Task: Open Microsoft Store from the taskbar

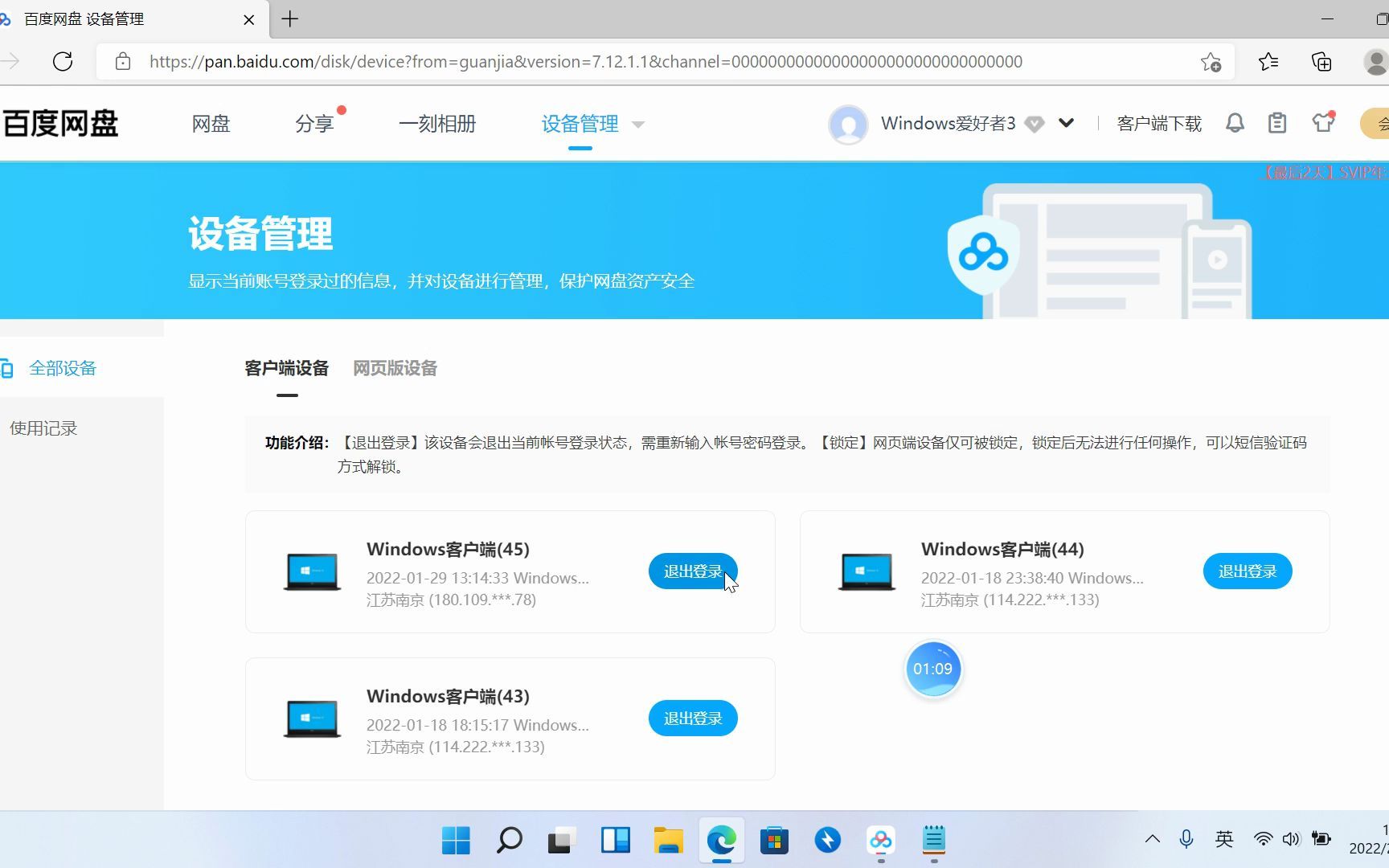Action: click(x=774, y=841)
